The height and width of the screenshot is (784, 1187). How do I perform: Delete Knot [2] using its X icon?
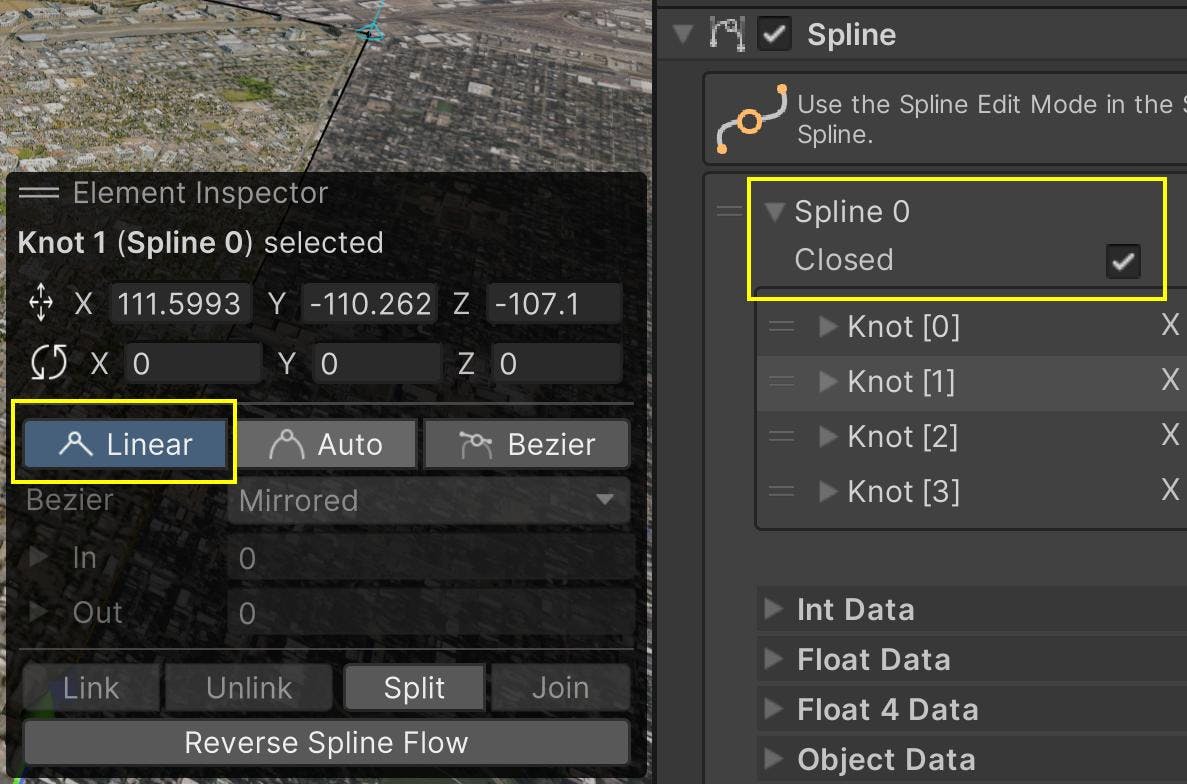1170,436
